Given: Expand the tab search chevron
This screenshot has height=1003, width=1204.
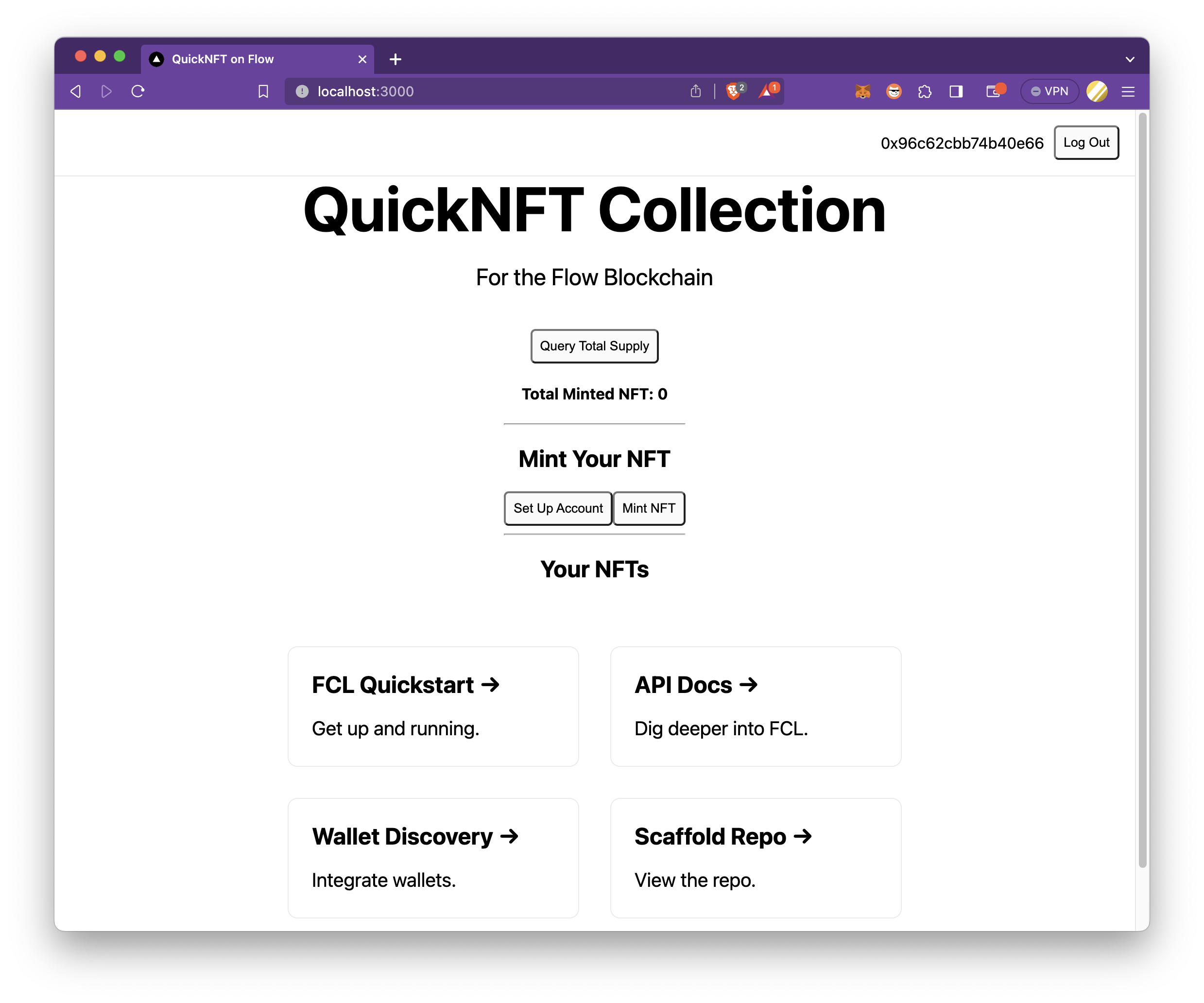Looking at the screenshot, I should tap(1130, 59).
